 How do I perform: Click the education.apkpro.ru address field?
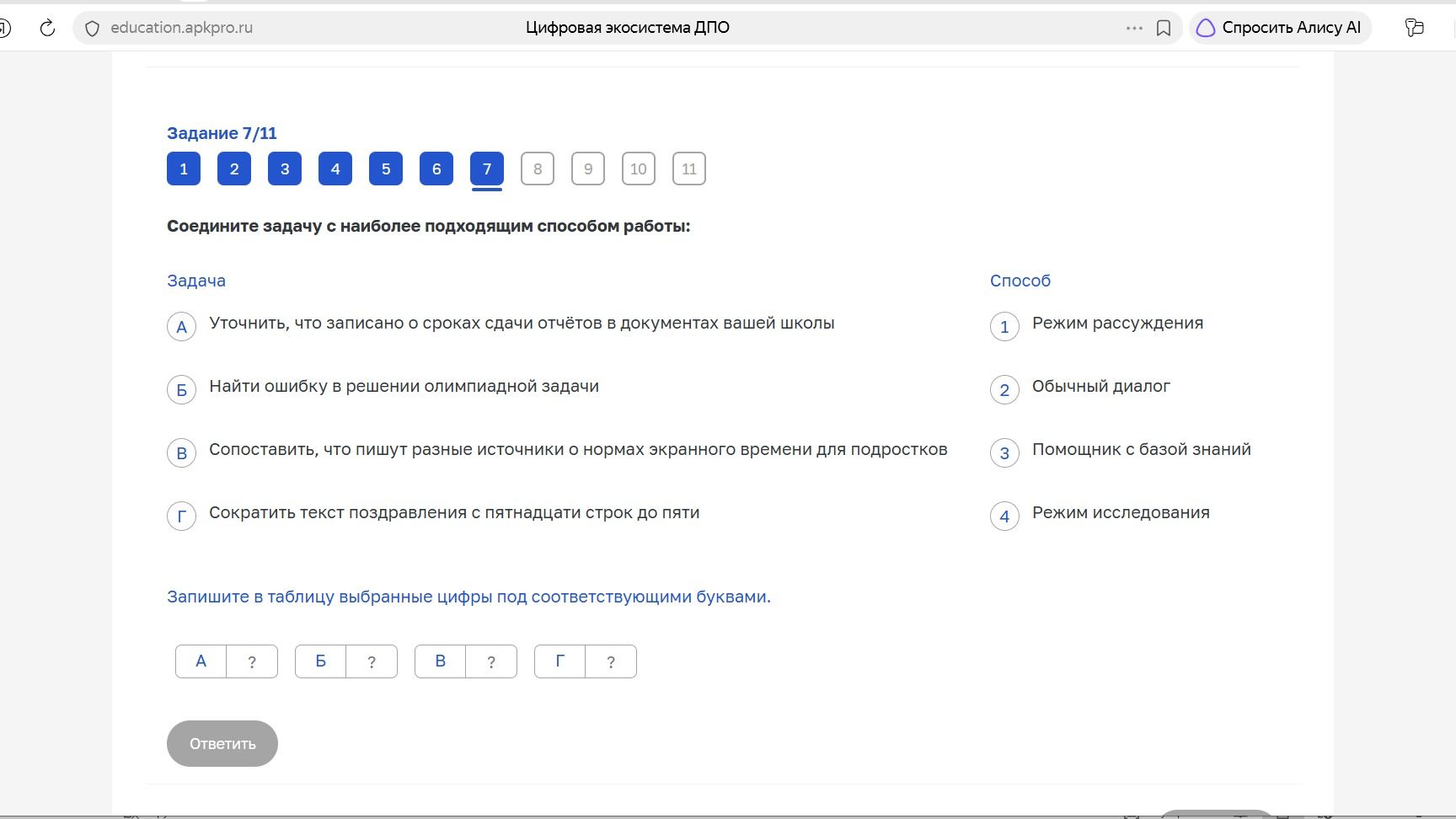pyautogui.click(x=181, y=28)
